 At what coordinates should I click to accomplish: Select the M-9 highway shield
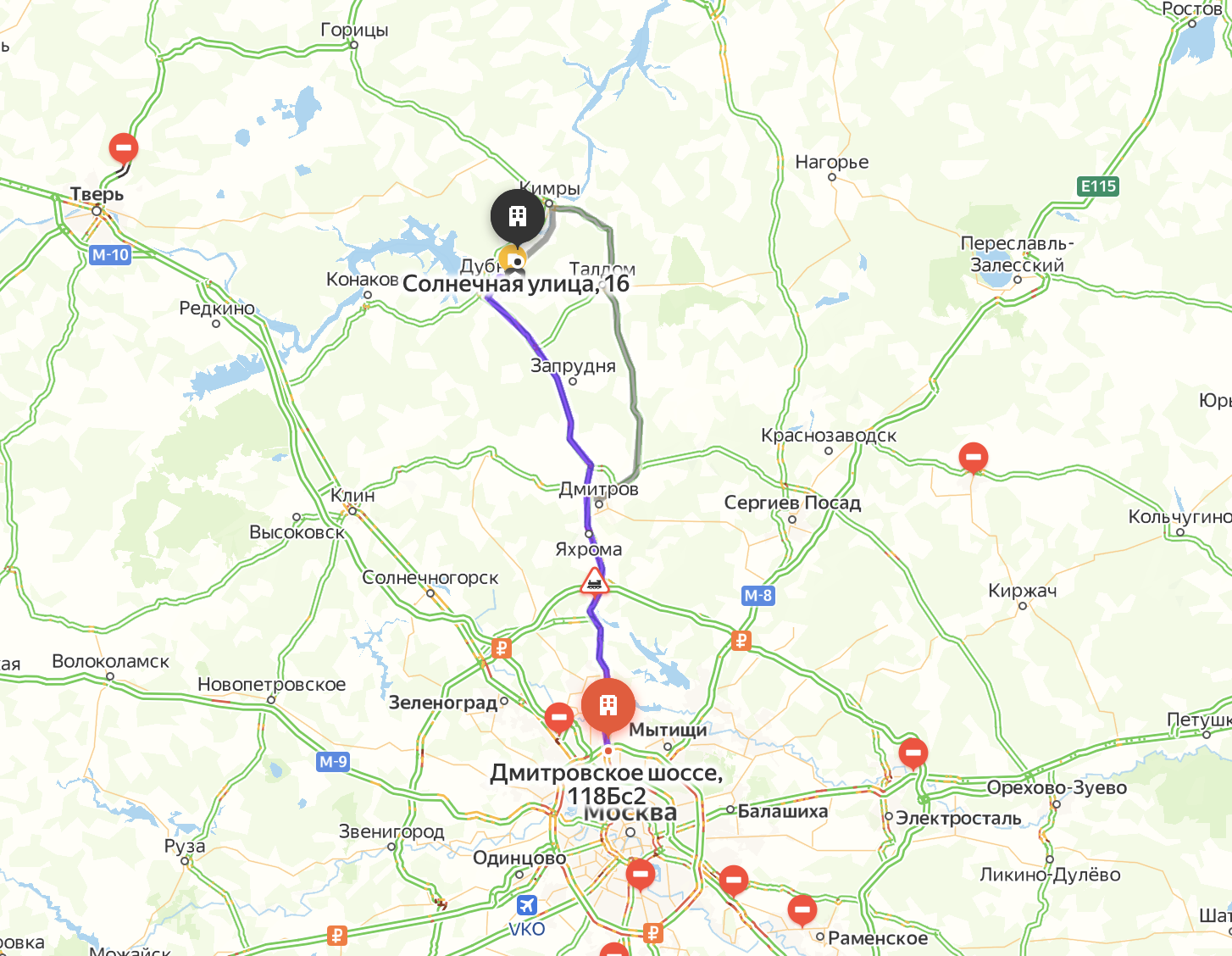click(x=333, y=761)
